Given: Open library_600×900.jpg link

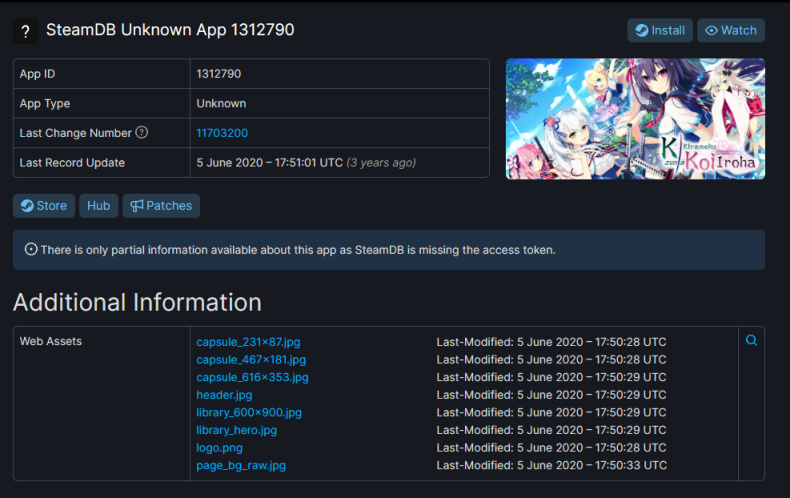Looking at the screenshot, I should (x=249, y=412).
